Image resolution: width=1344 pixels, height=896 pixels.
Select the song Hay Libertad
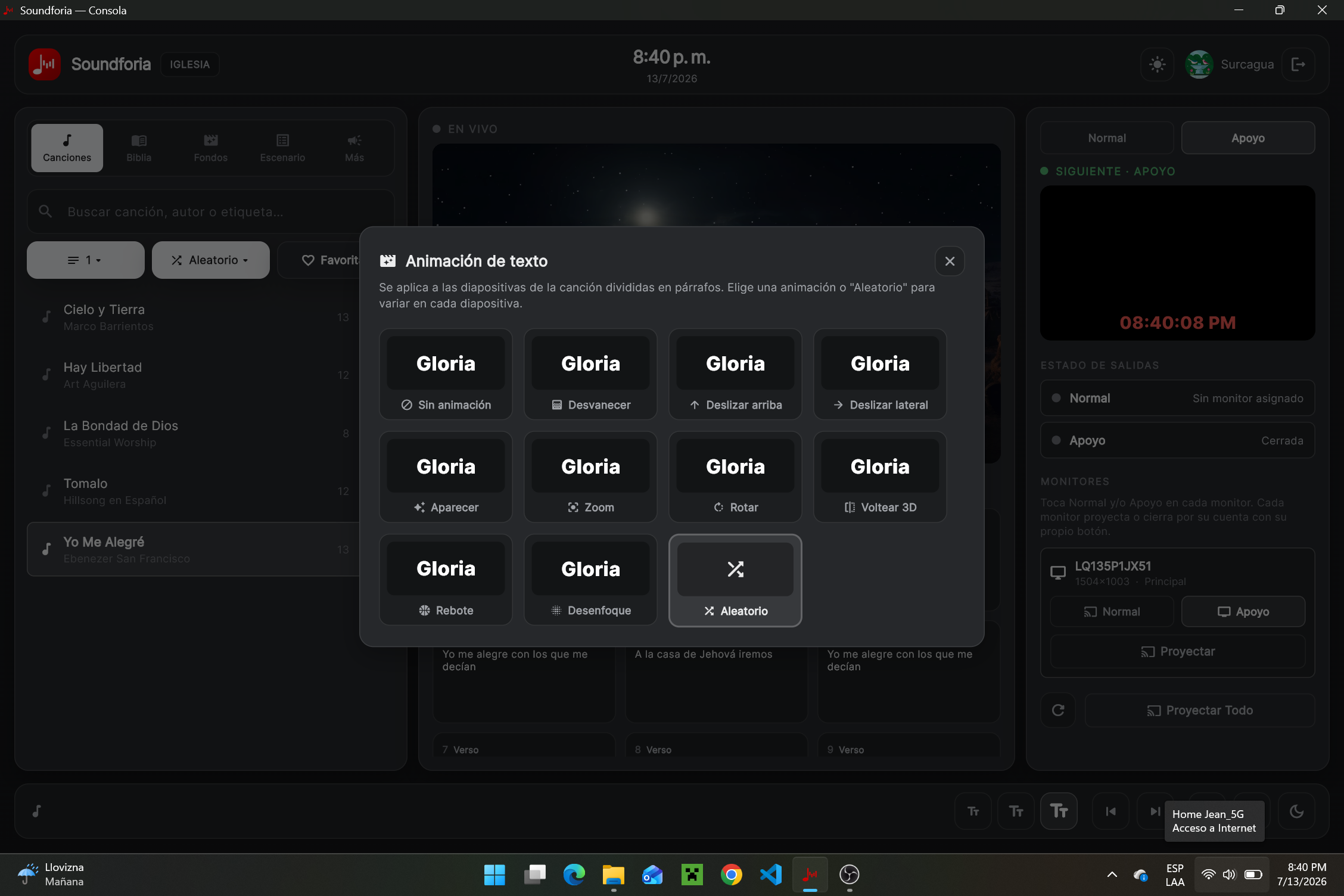[x=194, y=375]
